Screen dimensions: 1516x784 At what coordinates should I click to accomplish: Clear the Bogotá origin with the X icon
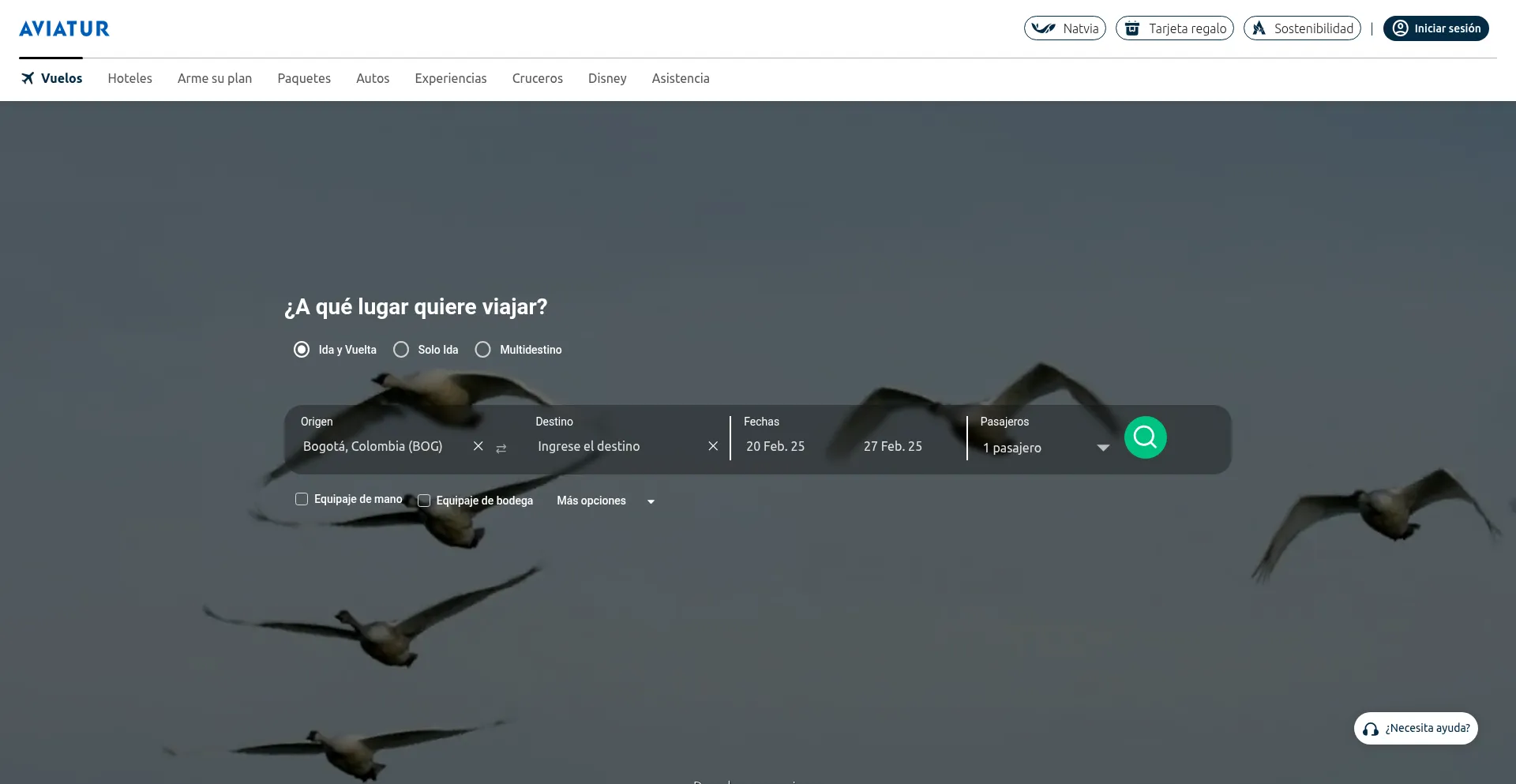[478, 446]
